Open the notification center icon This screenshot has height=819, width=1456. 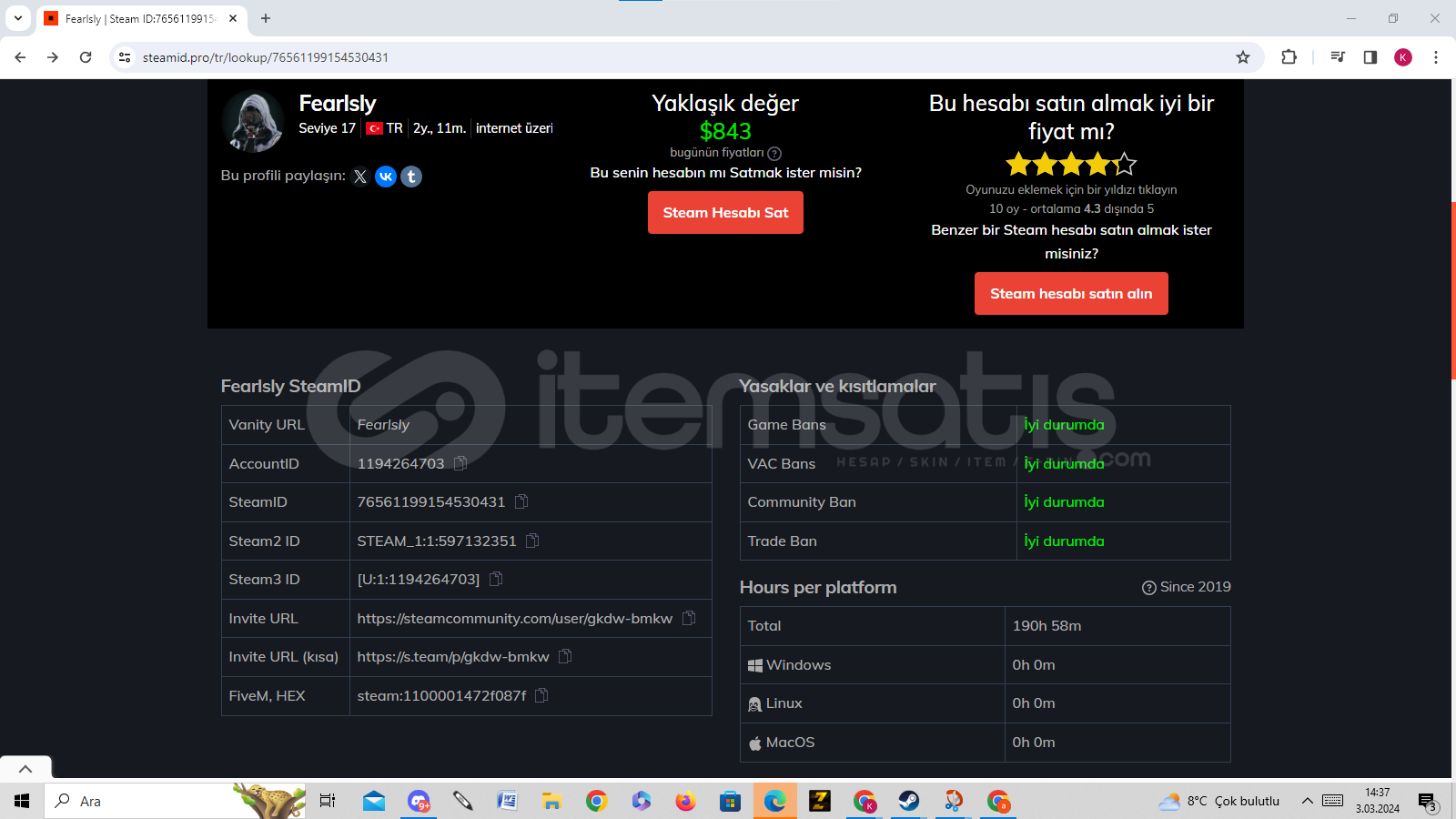click(1428, 802)
